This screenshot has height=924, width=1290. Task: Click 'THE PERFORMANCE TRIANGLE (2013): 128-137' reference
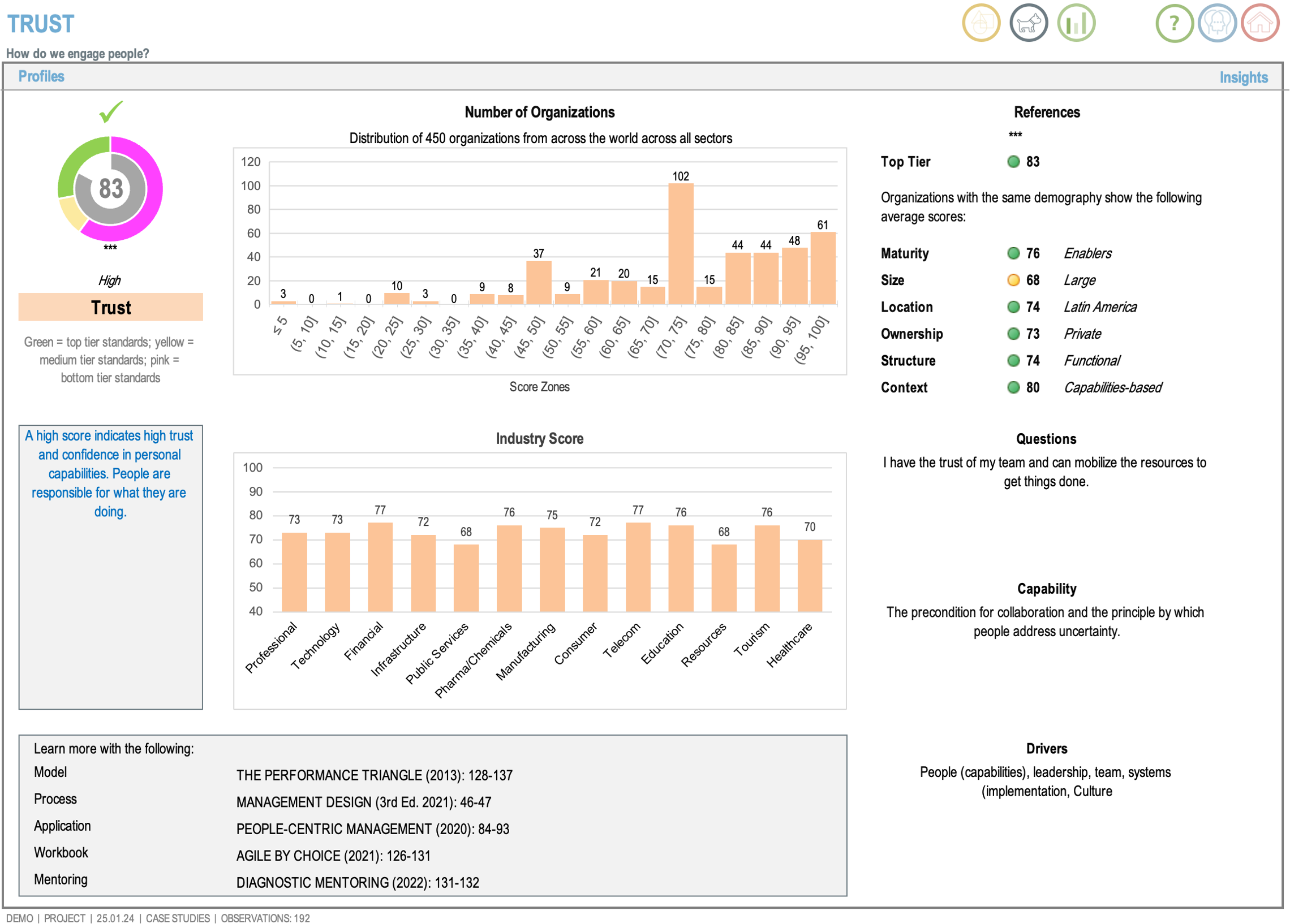(374, 776)
